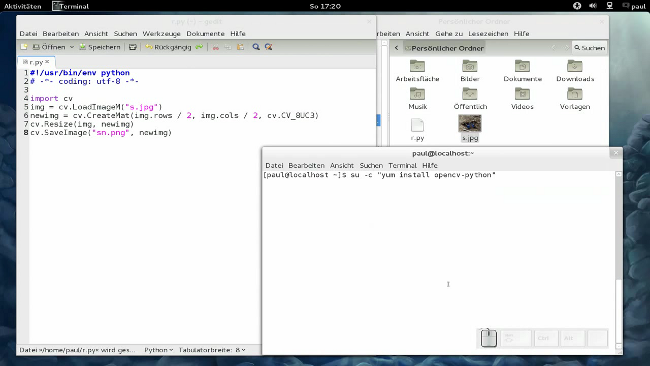The image size is (650, 366).
Task: Open the Vorlagen folder
Action: (x=575, y=99)
